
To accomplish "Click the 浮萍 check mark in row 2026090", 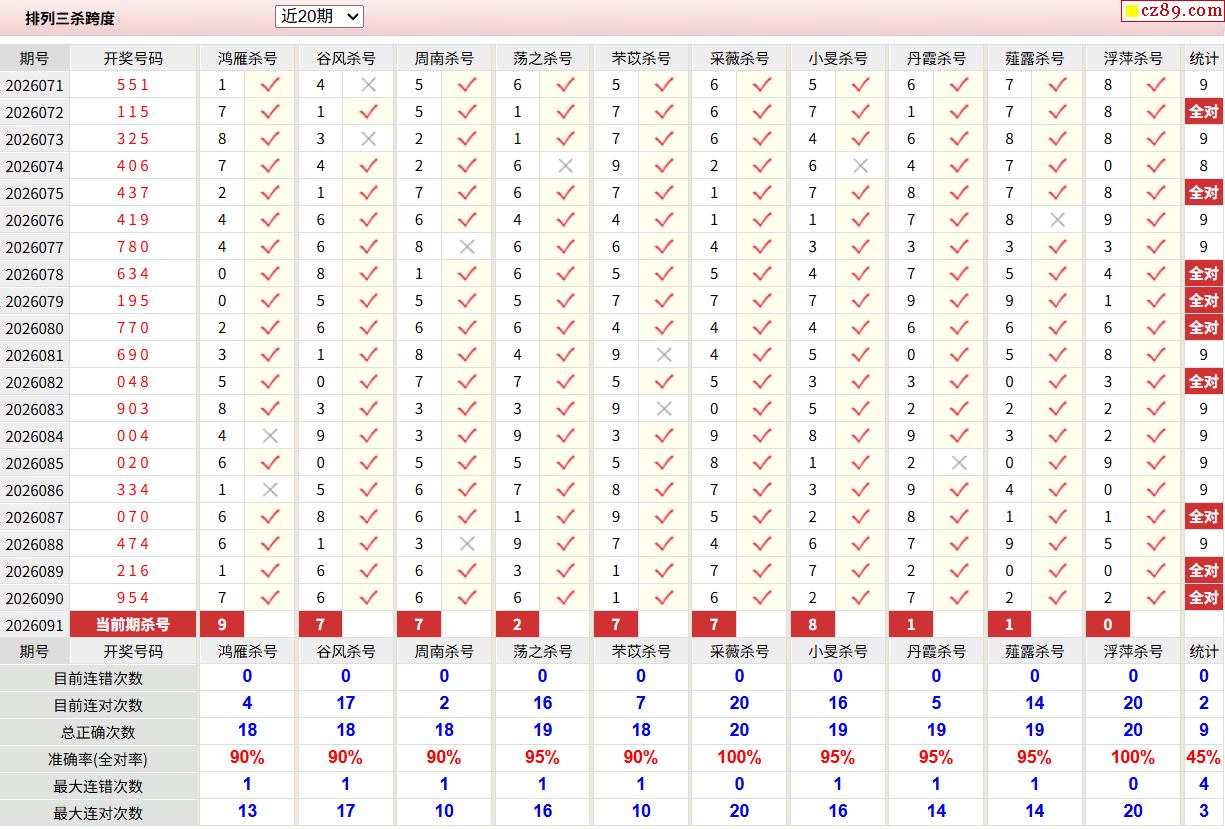I will [x=1156, y=598].
